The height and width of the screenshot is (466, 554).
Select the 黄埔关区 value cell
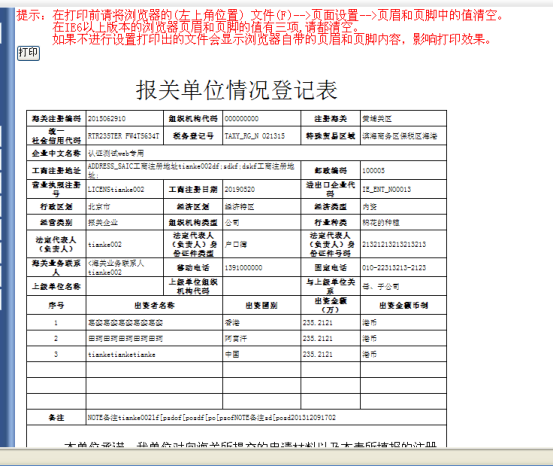coord(403,119)
